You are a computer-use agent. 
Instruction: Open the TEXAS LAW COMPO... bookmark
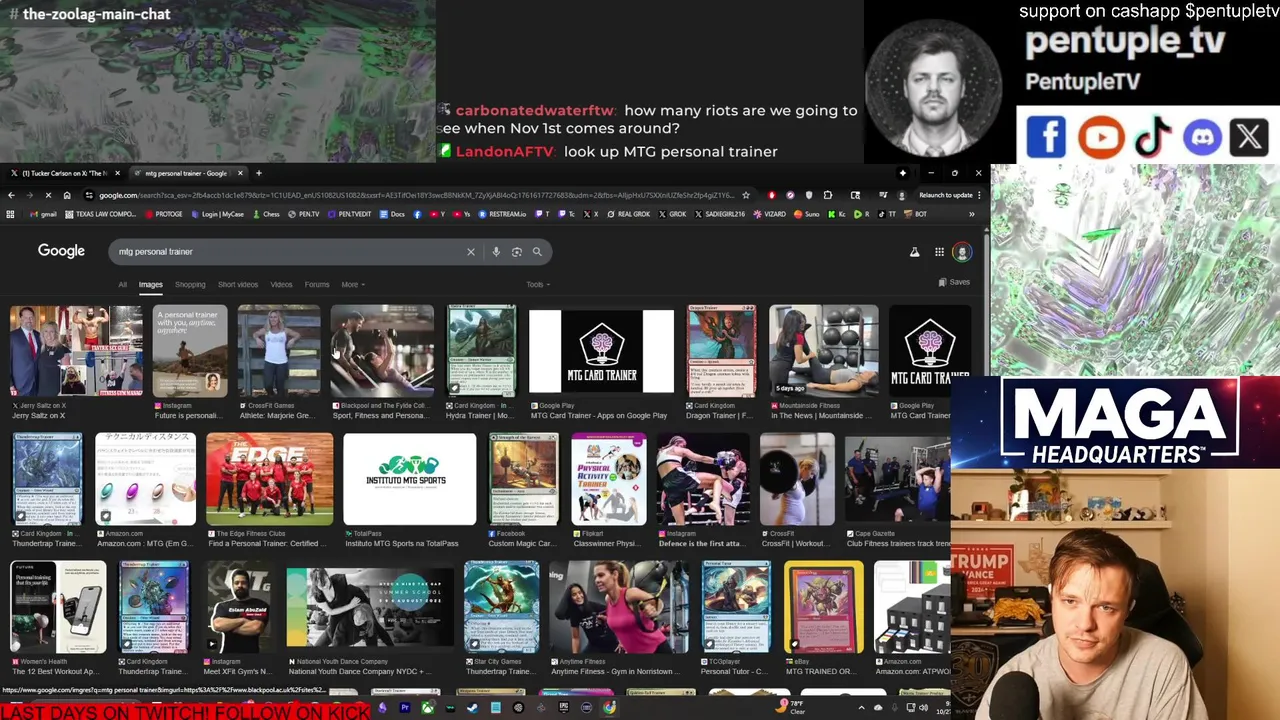click(100, 214)
